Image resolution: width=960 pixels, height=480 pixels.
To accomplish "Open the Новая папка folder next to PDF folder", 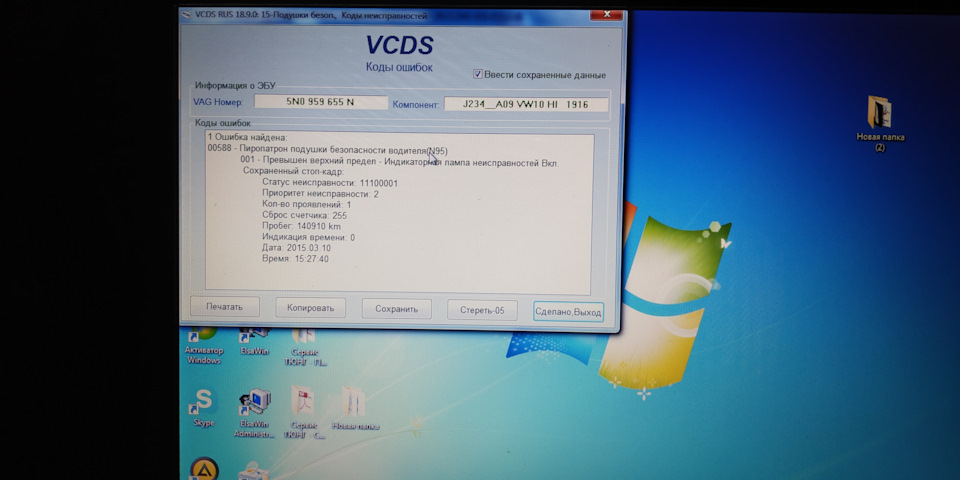I will (x=354, y=408).
